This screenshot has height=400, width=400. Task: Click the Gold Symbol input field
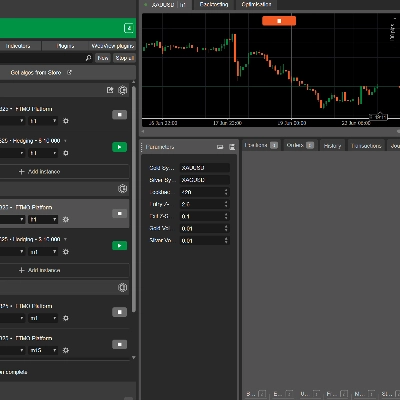pos(205,168)
